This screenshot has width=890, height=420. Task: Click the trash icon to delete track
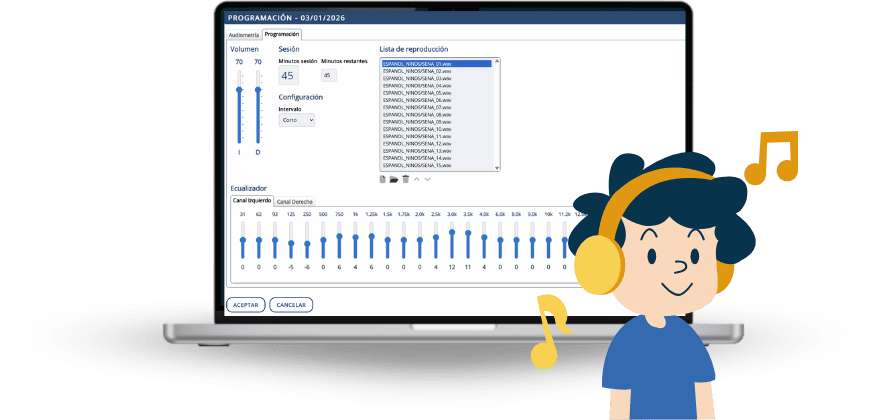(x=405, y=179)
